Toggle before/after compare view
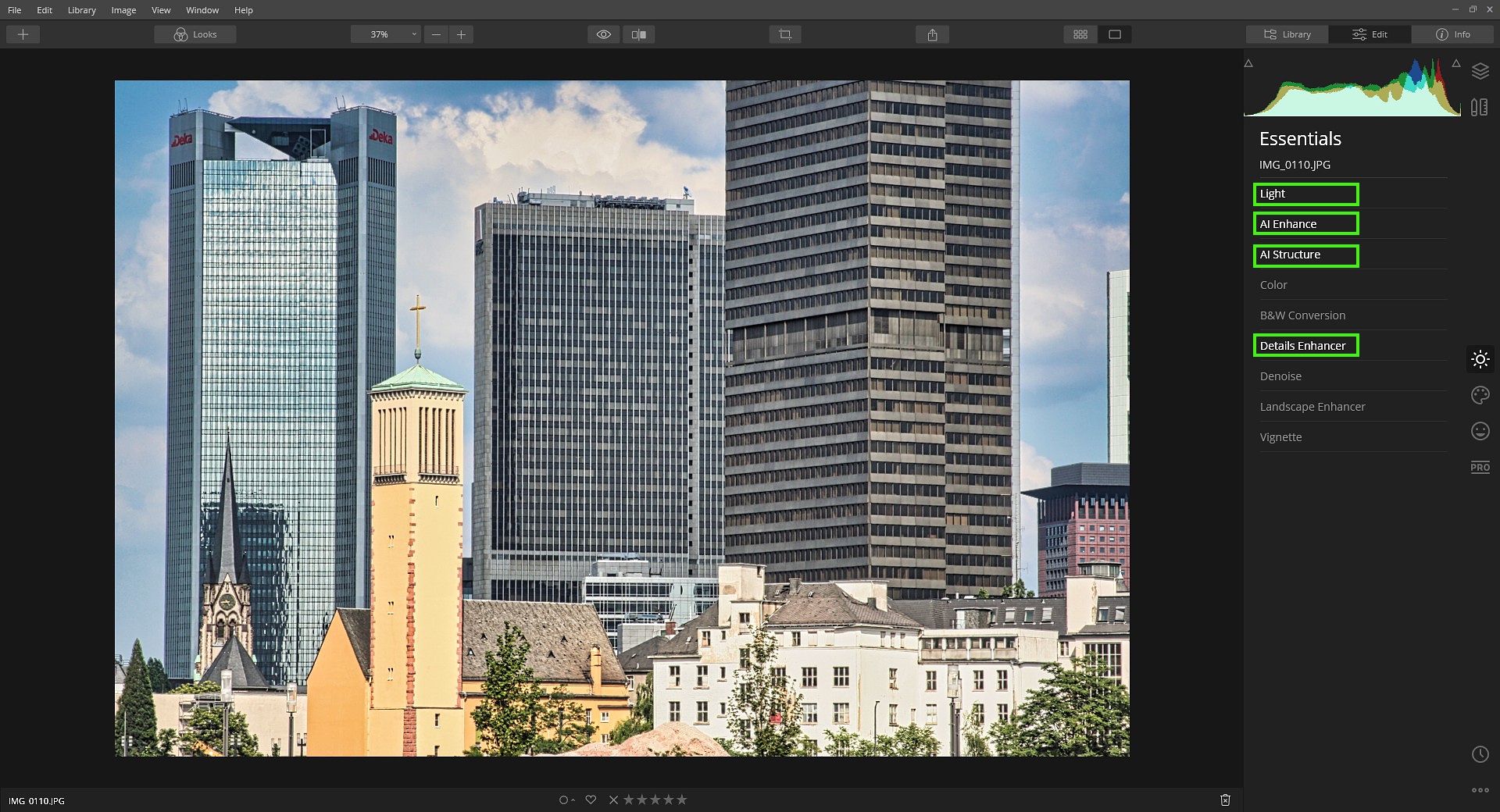Screen dimensions: 1500x812 [639, 34]
